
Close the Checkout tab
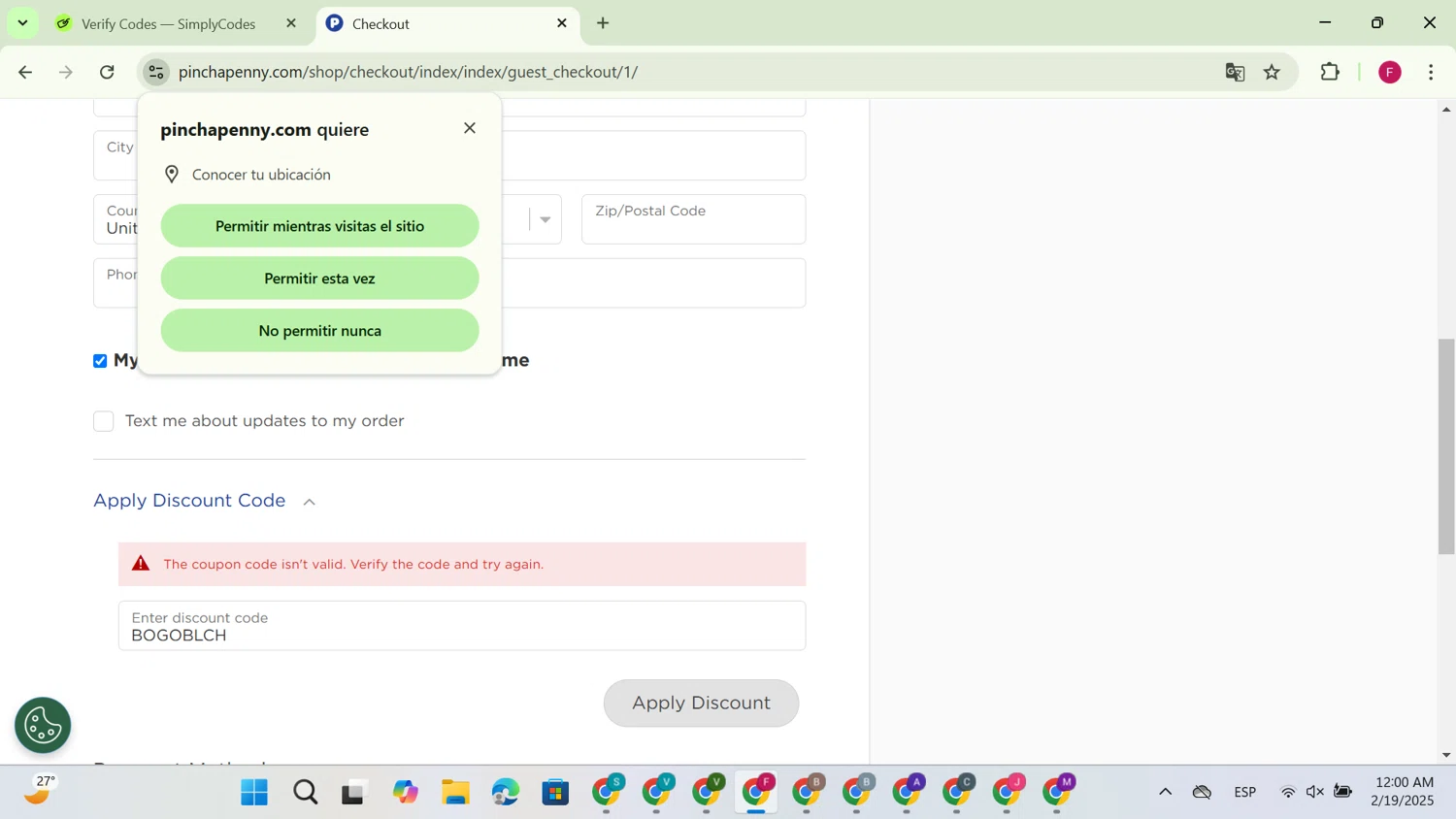pos(562,23)
